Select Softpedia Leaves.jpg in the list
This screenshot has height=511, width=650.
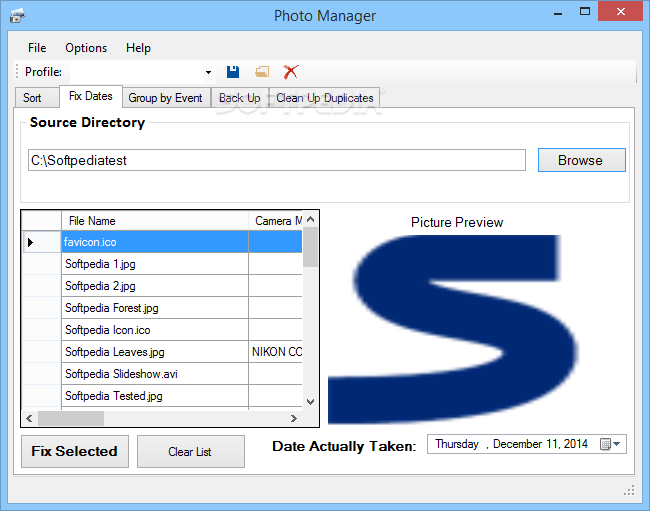(x=155, y=351)
